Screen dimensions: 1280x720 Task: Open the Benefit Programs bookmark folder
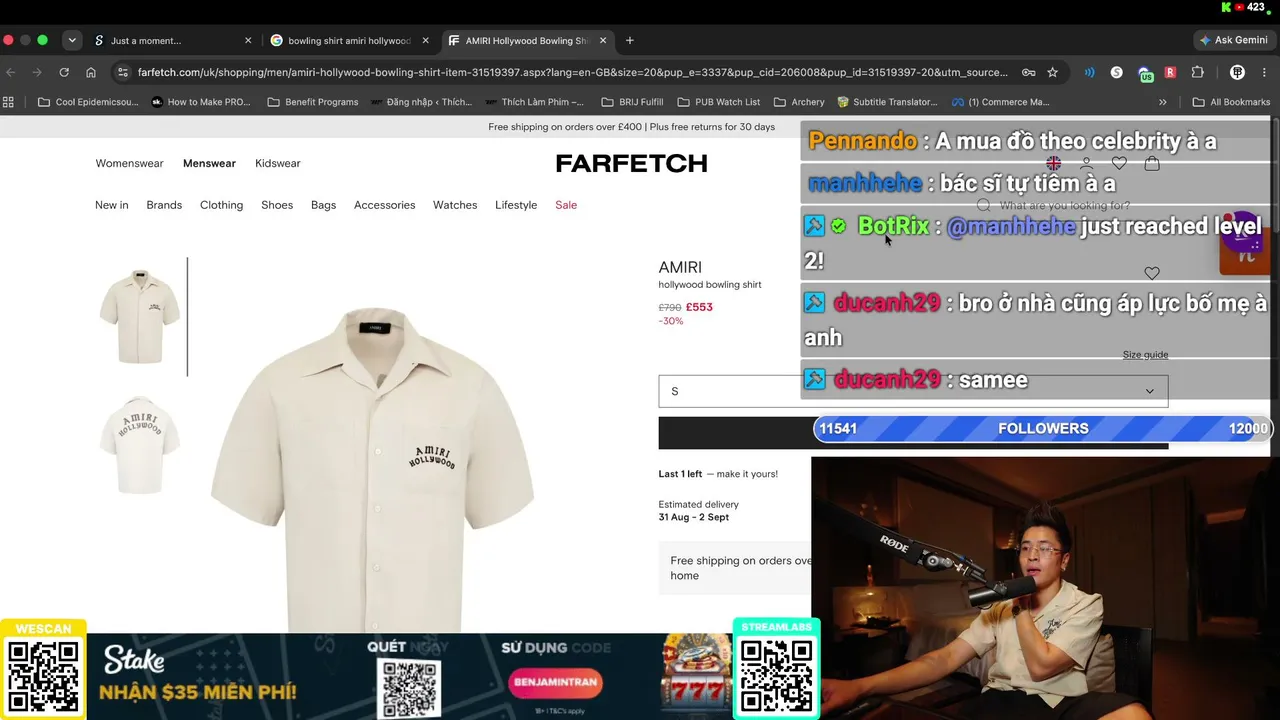pyautogui.click(x=313, y=102)
